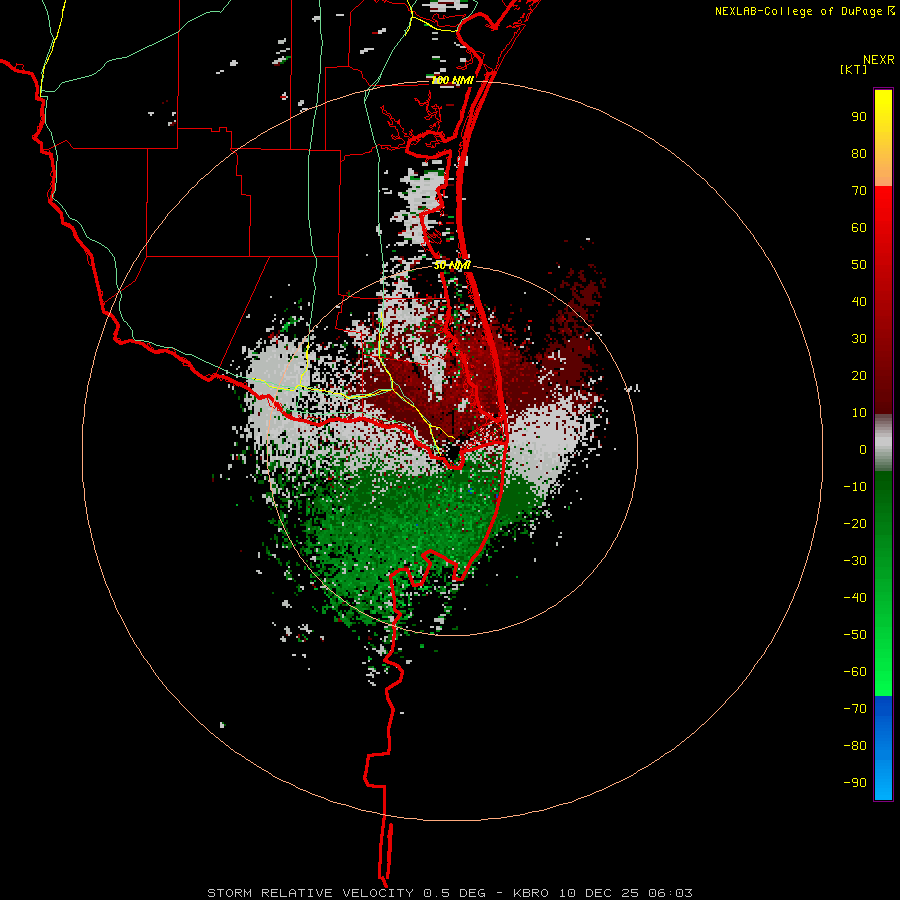The height and width of the screenshot is (900, 900).
Task: Click the -40 scale value
Action: click(x=855, y=598)
